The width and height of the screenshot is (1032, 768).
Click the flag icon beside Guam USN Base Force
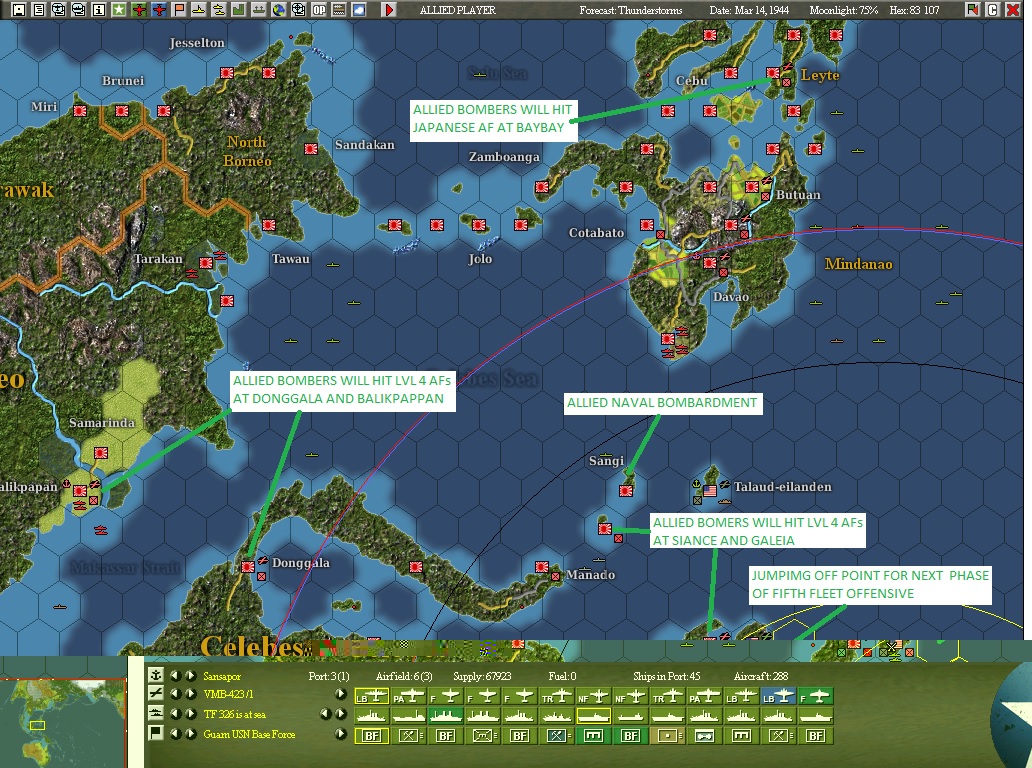click(155, 732)
